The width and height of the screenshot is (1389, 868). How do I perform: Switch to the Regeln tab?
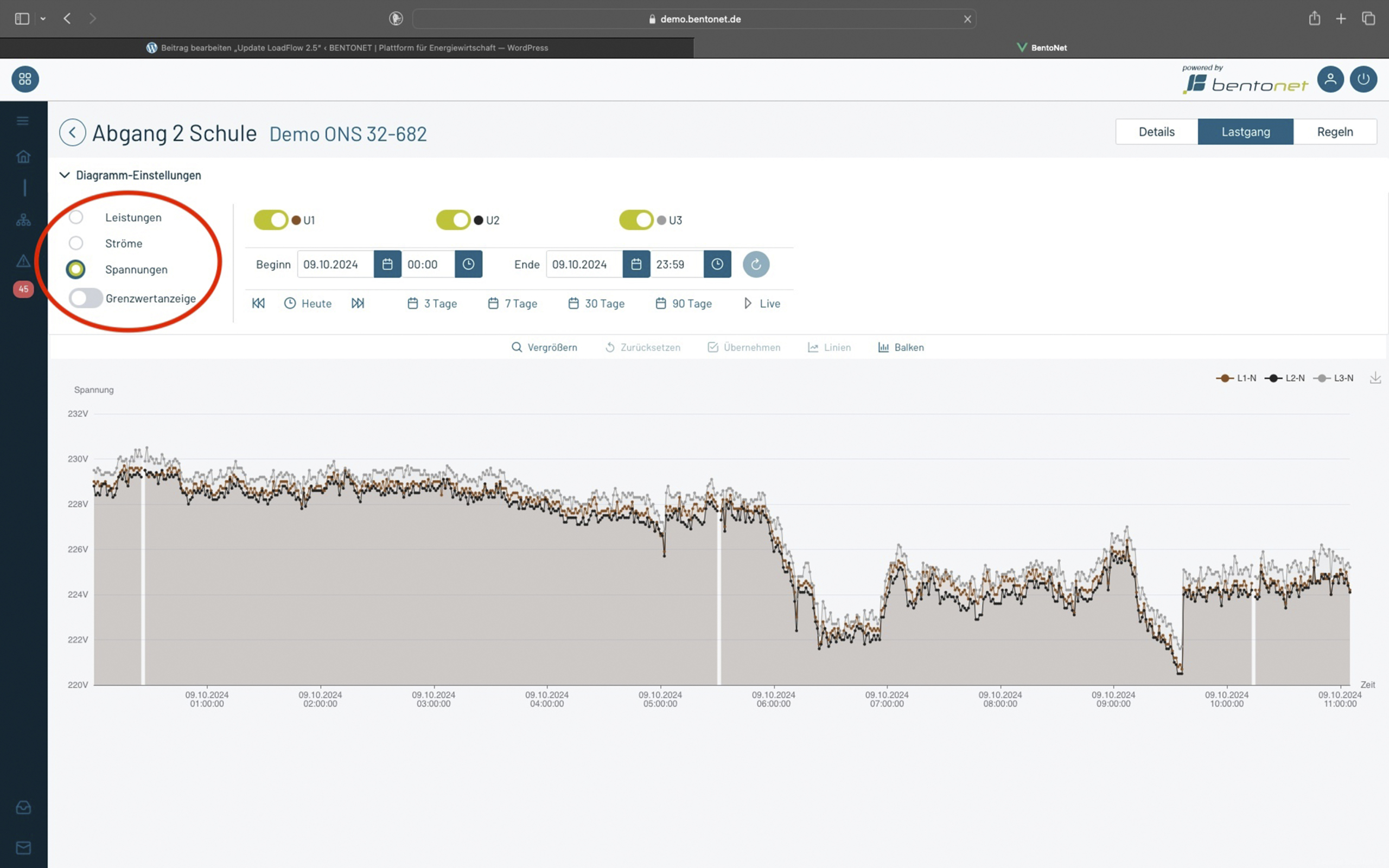[x=1335, y=131]
